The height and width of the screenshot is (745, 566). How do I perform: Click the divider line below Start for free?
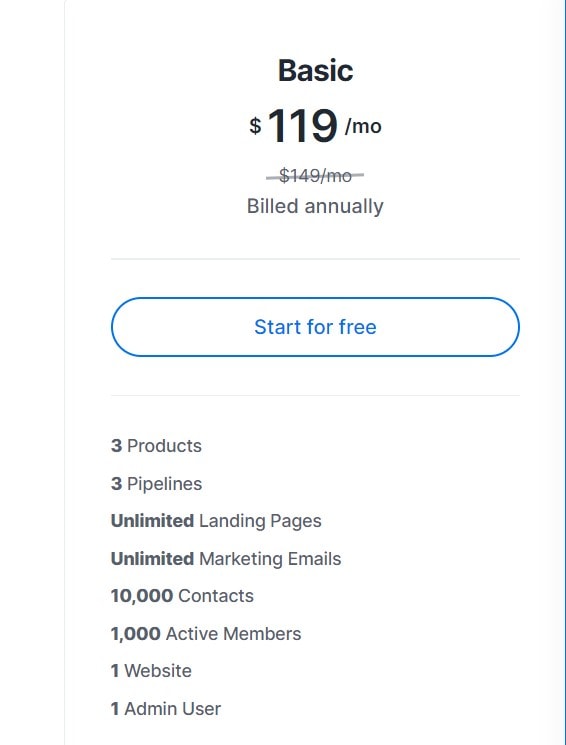(x=315, y=395)
